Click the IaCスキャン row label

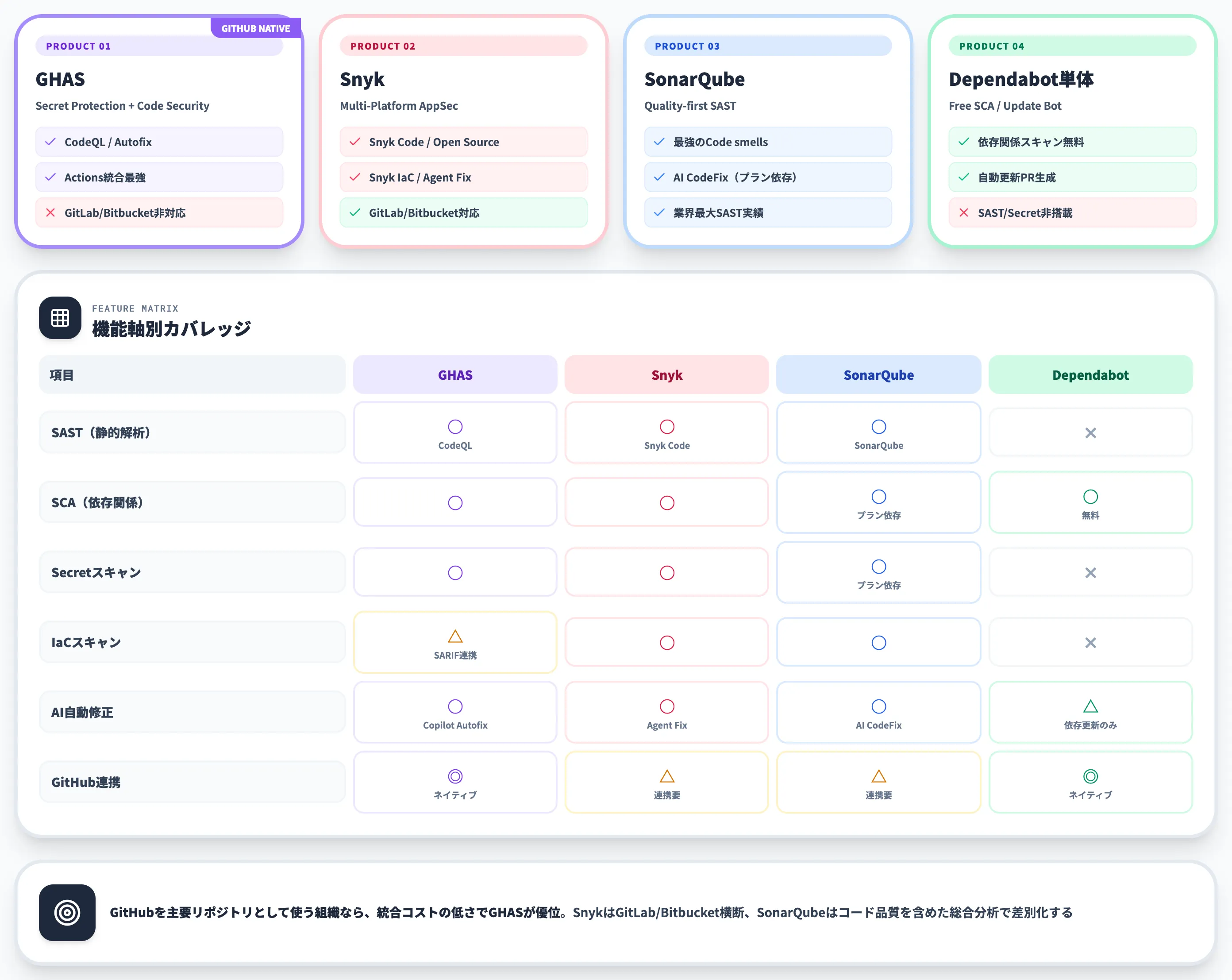click(192, 642)
